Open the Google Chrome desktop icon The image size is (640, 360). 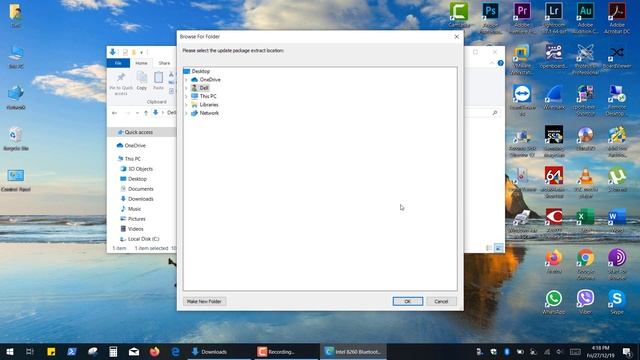pos(585,264)
